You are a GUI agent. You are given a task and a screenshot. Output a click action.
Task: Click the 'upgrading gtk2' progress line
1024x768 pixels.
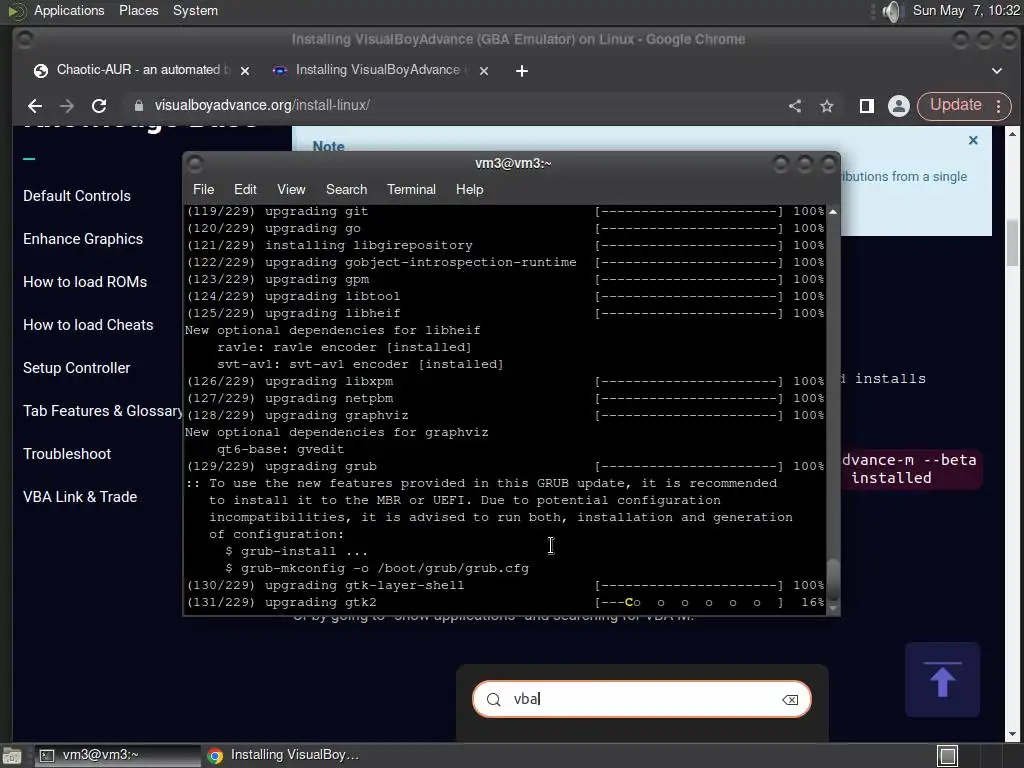pos(505,603)
